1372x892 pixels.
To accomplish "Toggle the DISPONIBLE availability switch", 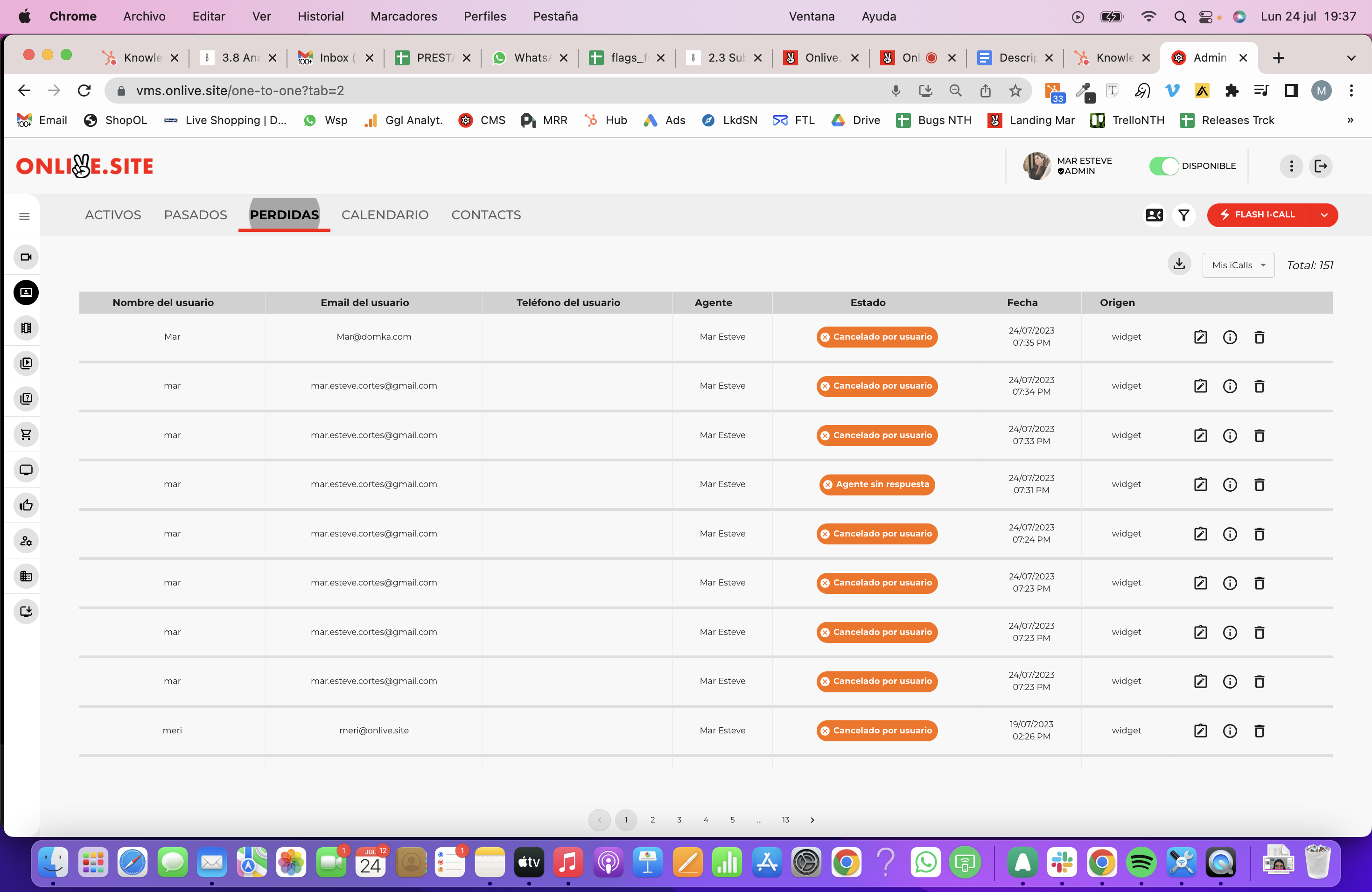I will (x=1163, y=166).
